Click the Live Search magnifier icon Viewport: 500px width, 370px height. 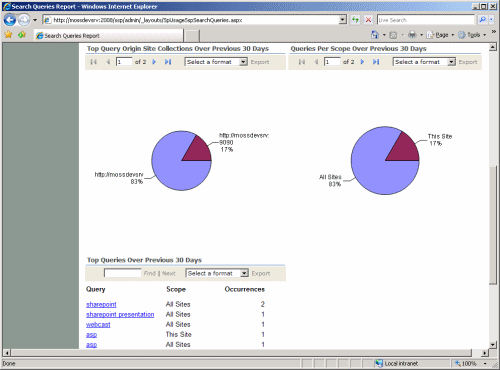tap(482, 20)
